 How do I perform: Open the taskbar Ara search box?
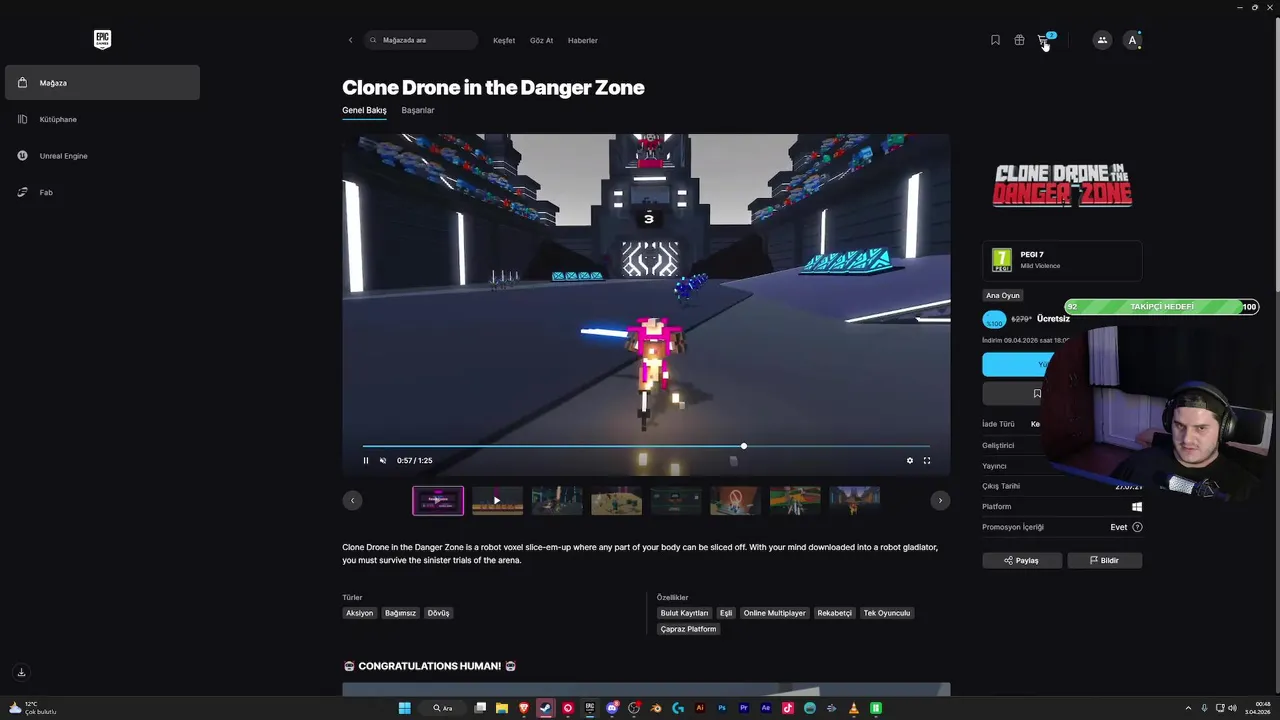[x=443, y=708]
